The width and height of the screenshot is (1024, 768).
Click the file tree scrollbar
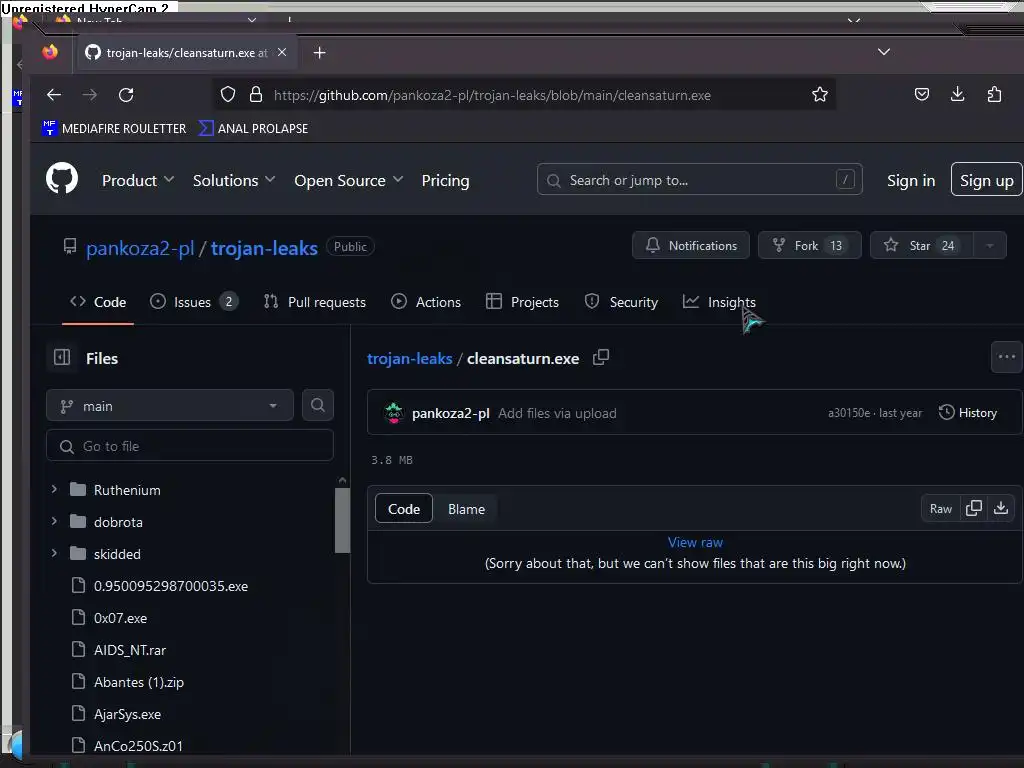tap(342, 520)
